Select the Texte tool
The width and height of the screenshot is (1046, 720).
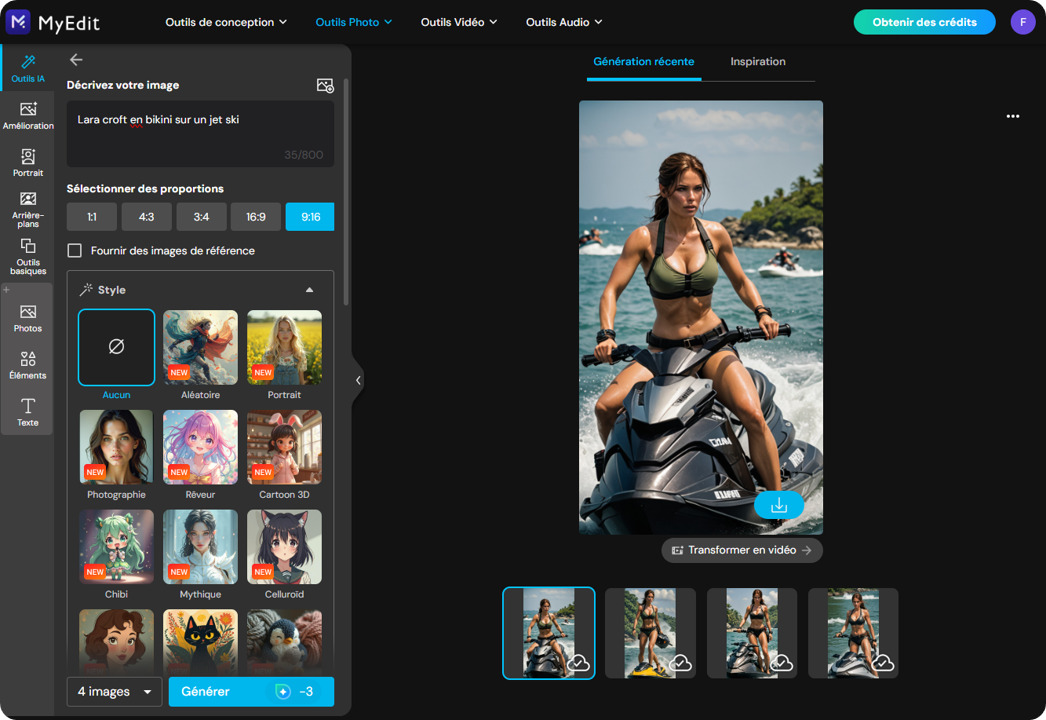click(28, 411)
